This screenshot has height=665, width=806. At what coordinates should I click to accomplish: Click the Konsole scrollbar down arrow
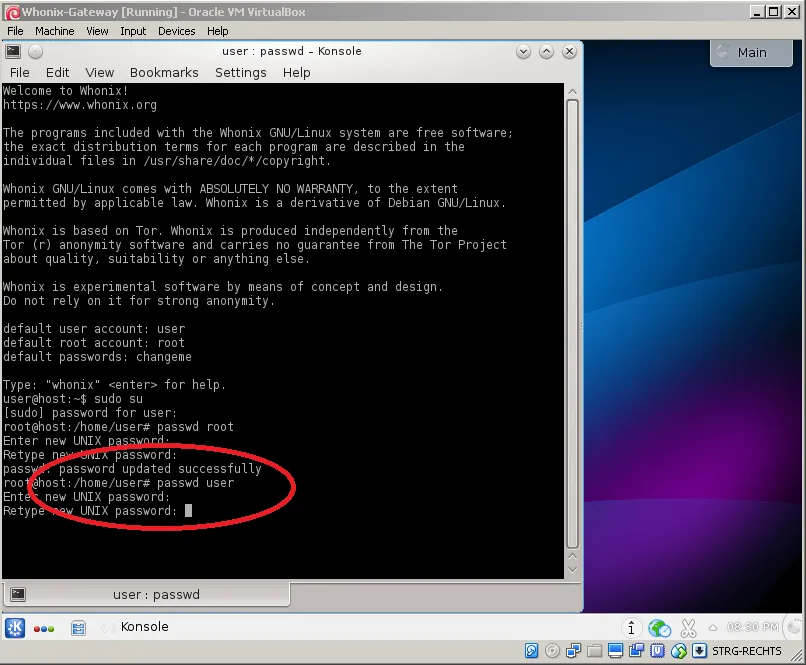click(572, 570)
